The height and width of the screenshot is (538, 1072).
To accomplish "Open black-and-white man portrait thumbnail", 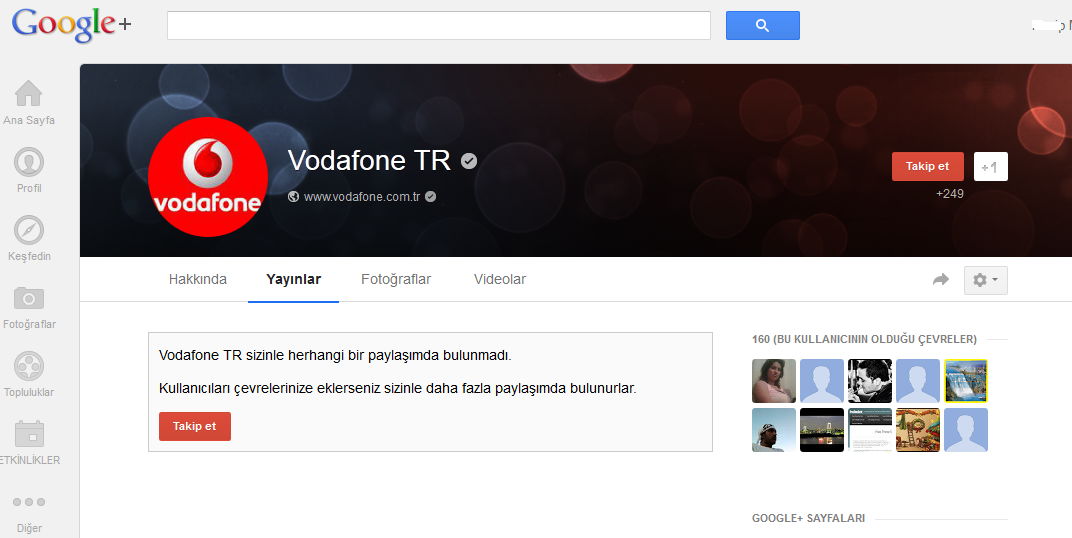I will coord(870,381).
